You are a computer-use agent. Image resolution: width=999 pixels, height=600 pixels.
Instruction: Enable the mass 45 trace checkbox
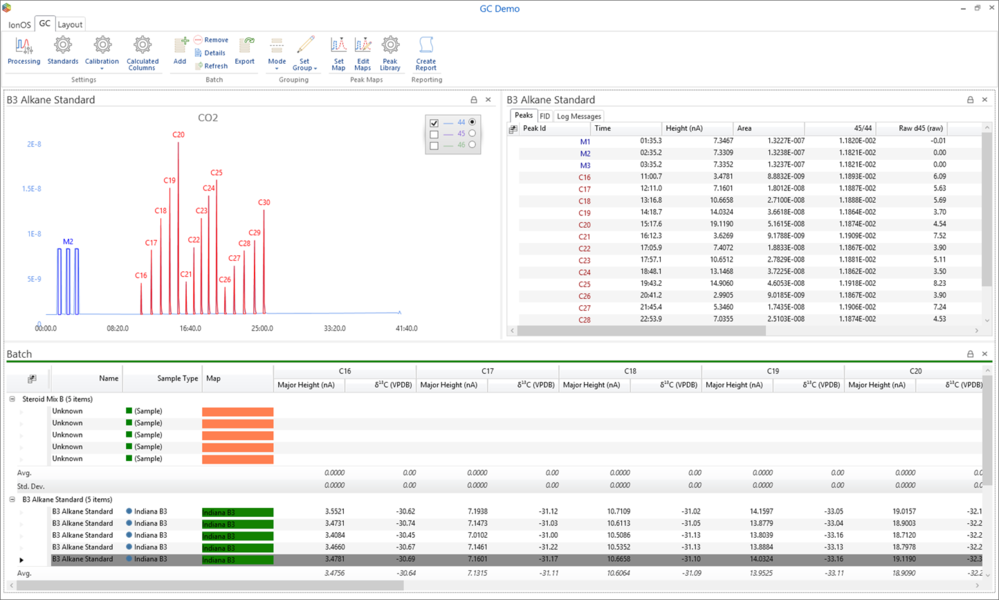[434, 134]
